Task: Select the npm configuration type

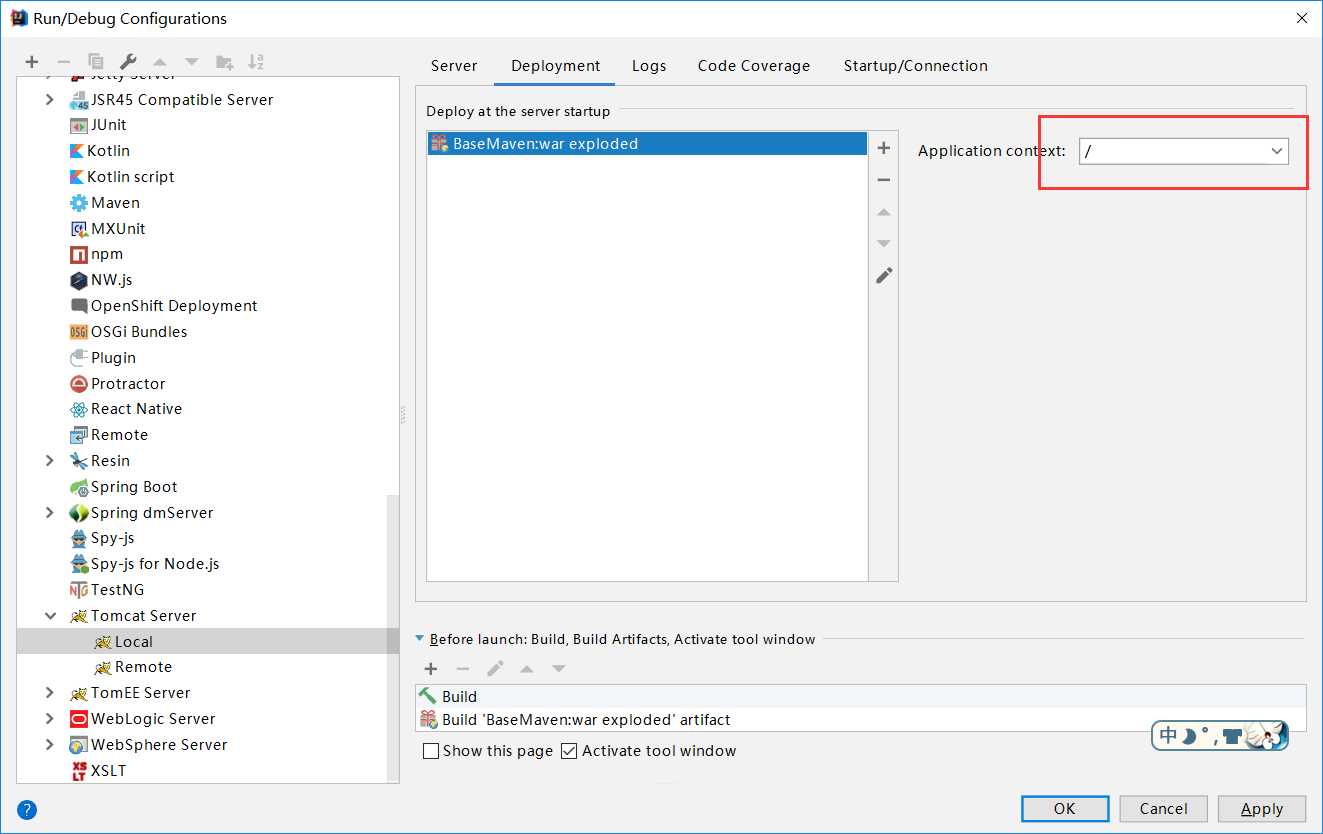Action: point(97,254)
